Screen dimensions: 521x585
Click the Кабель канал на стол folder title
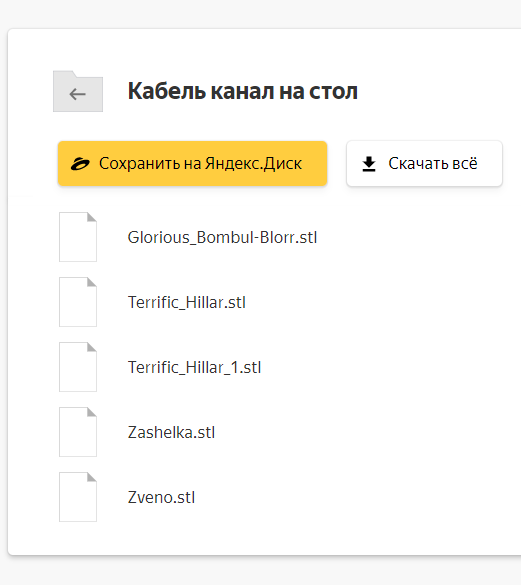[243, 91]
